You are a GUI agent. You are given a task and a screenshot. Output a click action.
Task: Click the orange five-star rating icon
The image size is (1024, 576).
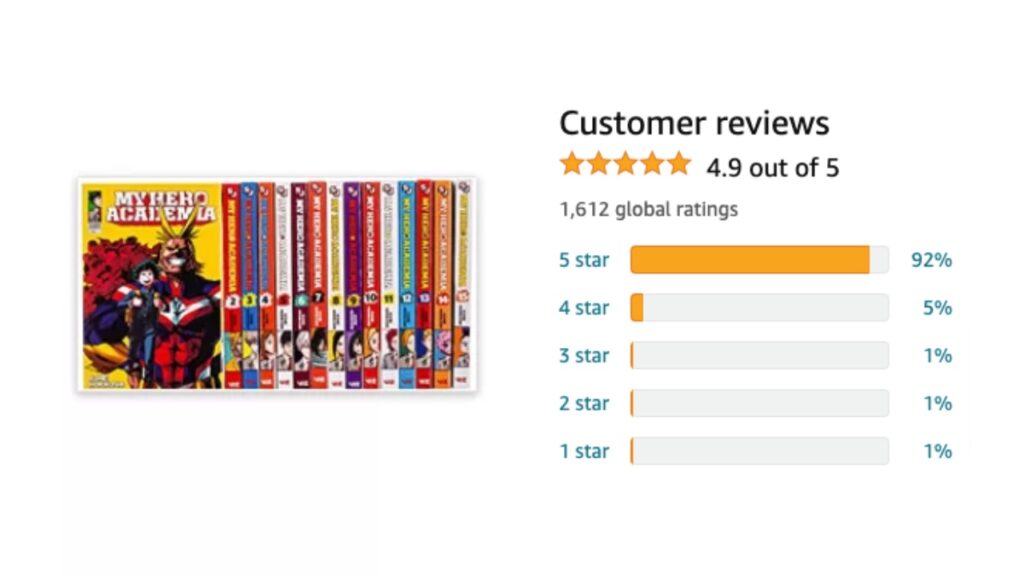point(625,164)
